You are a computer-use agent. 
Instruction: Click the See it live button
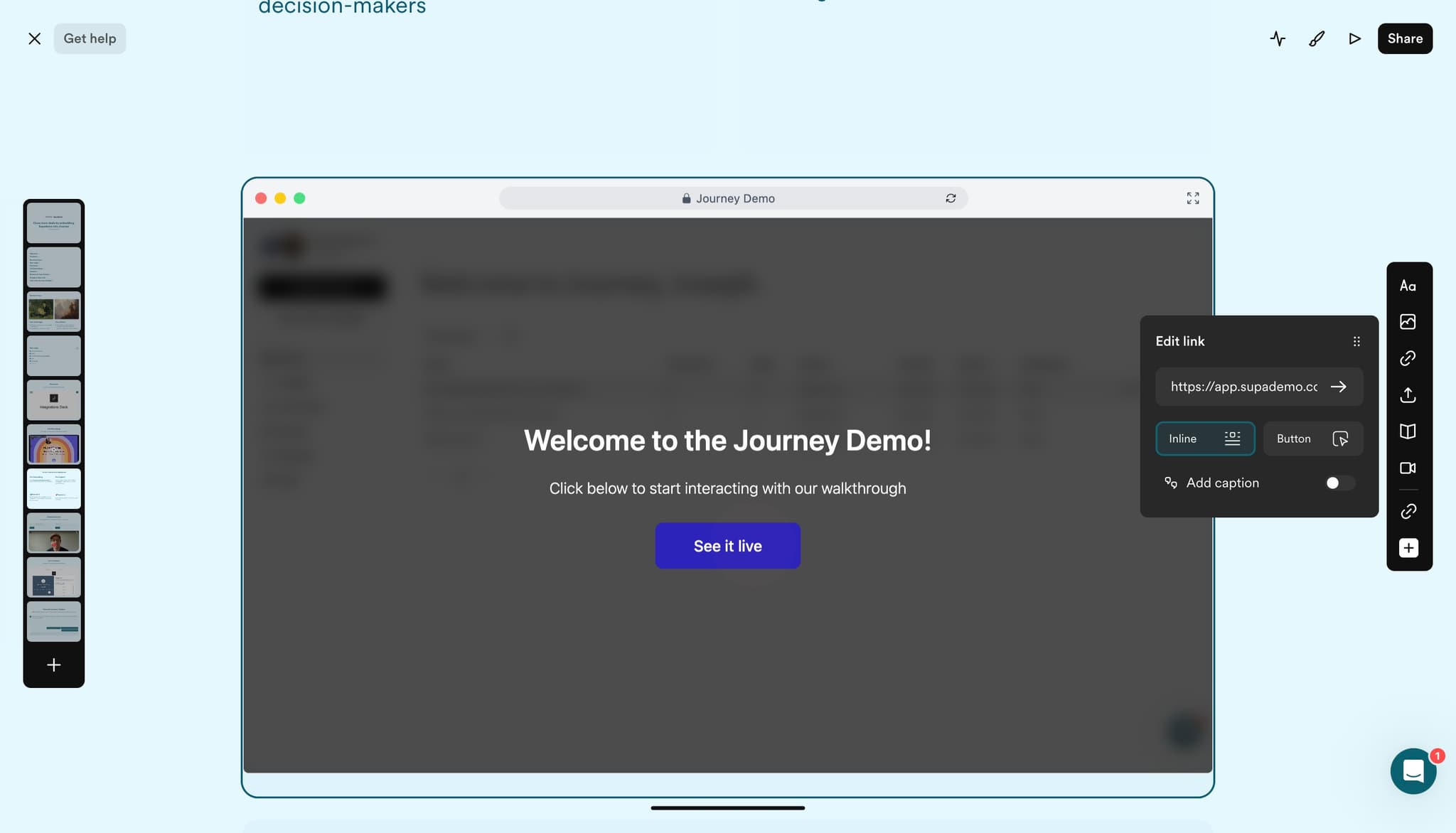[x=727, y=546]
